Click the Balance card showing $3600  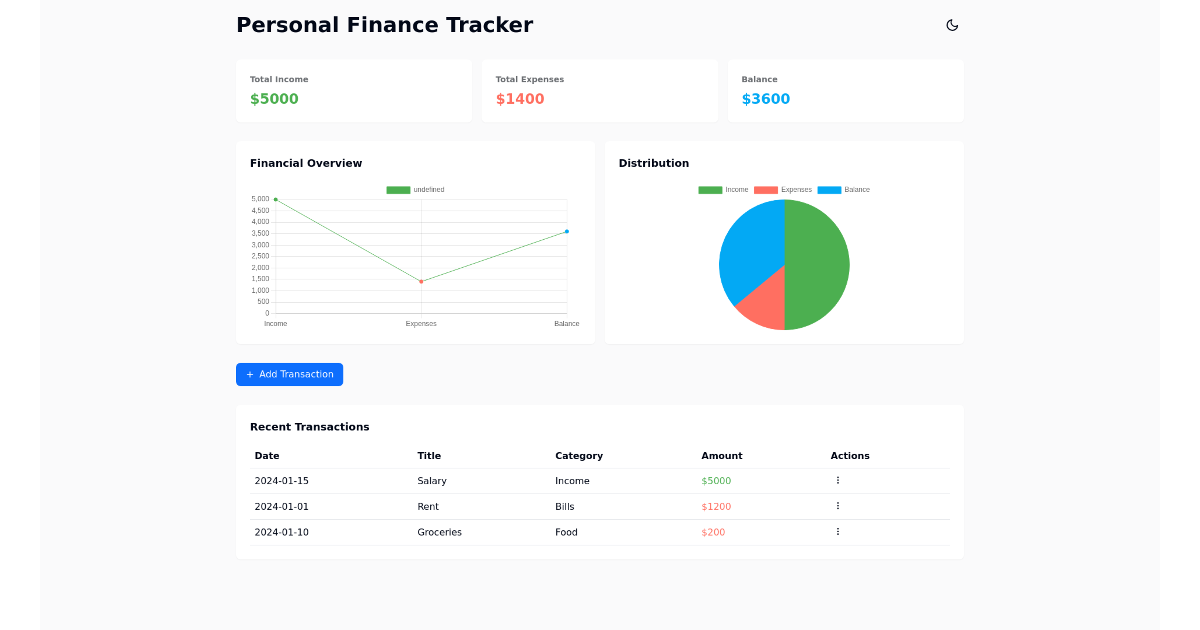tap(846, 90)
